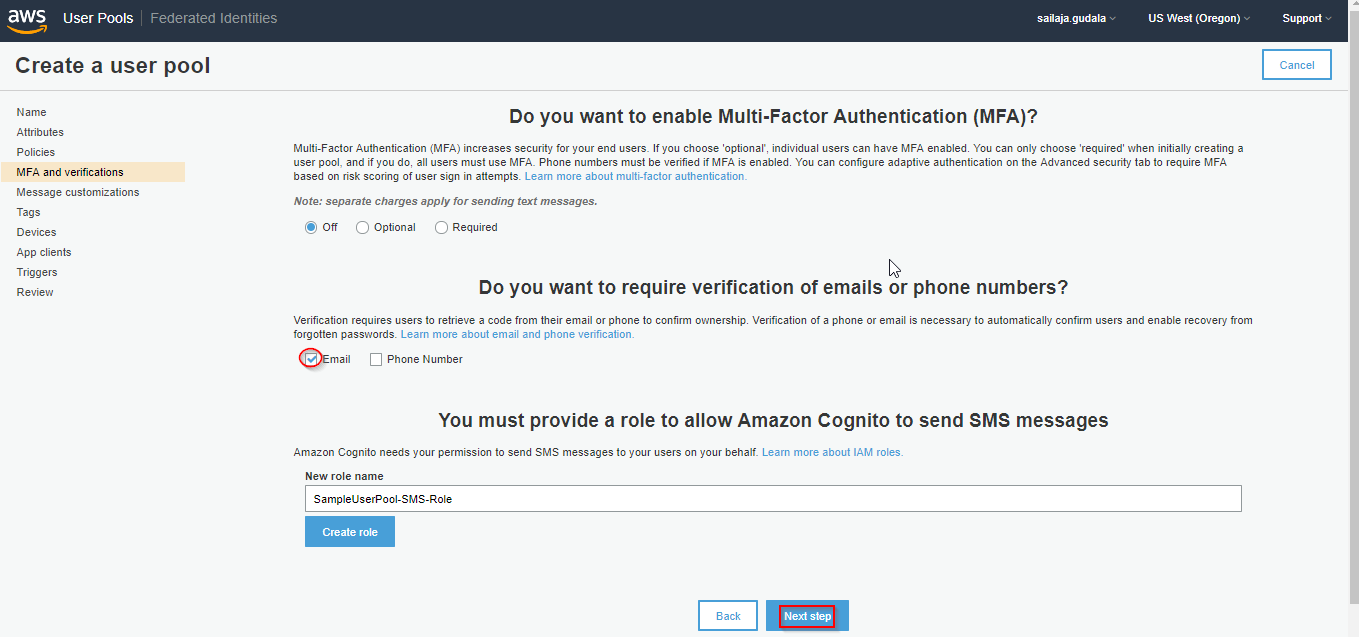Viewport: 1359px width, 637px height.
Task: Set MFA to Required
Action: click(x=442, y=228)
